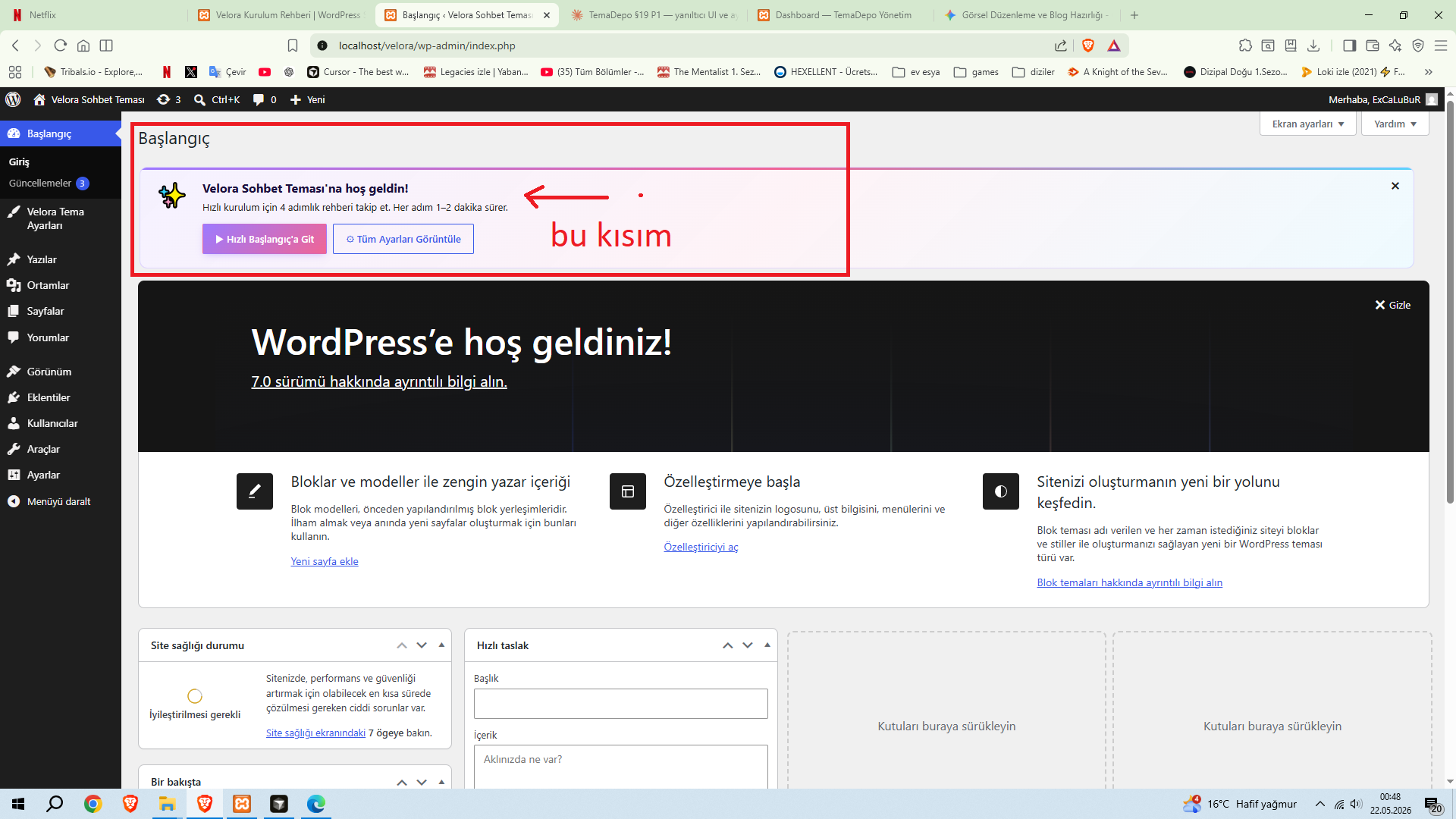Move Hızlı taslak widget down
The height and width of the screenshot is (819, 1456).
748,645
